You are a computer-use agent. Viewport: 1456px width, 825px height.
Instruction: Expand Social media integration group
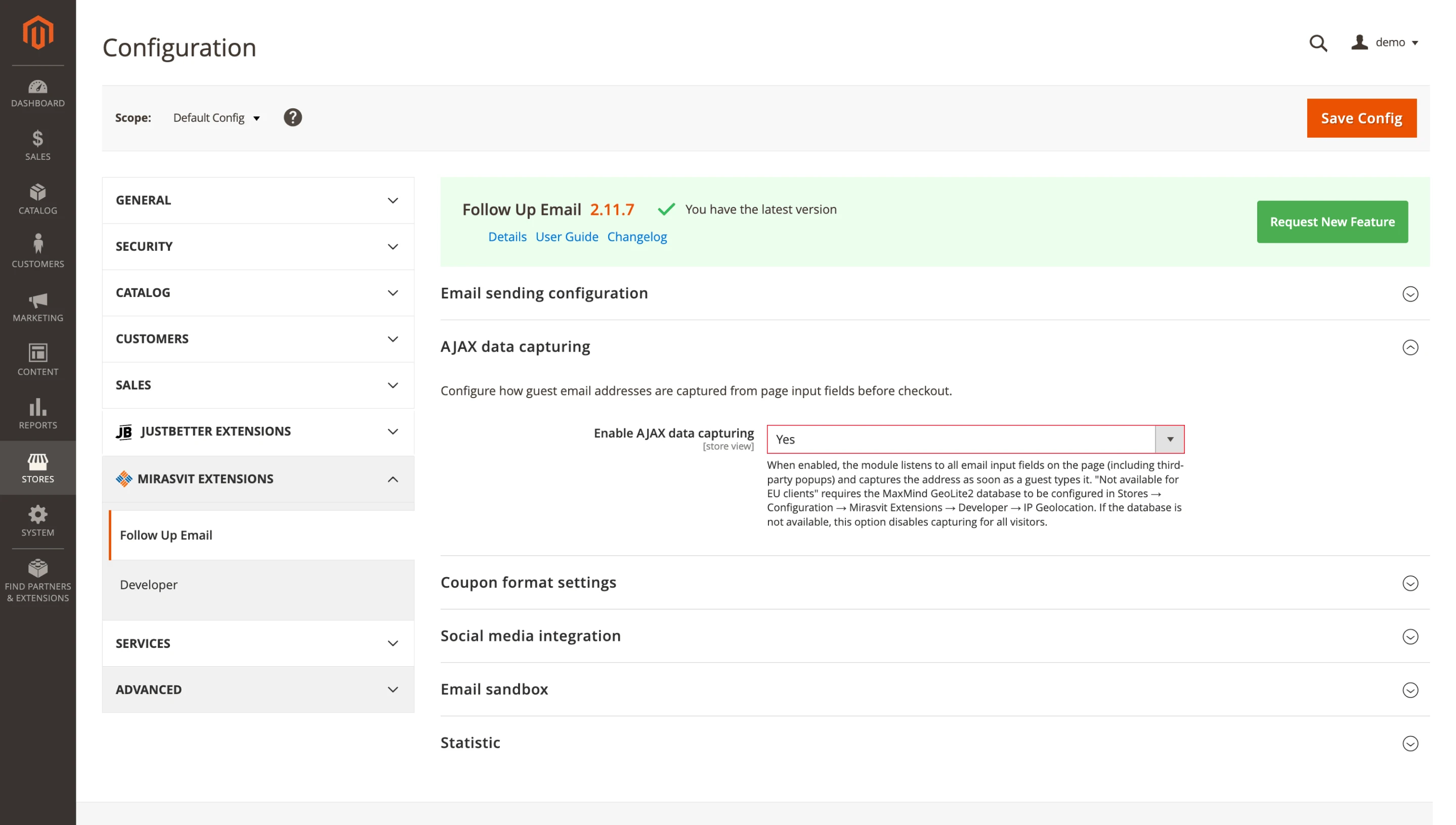[935, 636]
